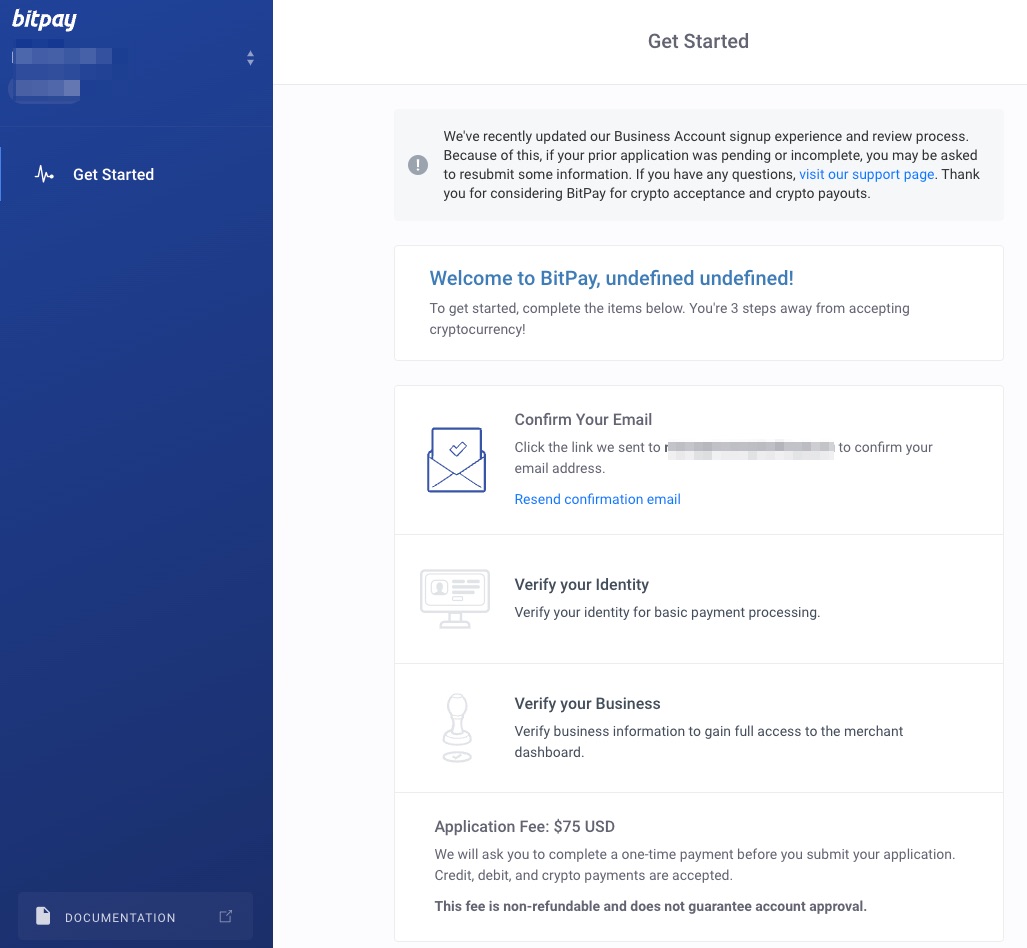Click the external link icon on Documentation
The height and width of the screenshot is (948, 1027).
point(225,916)
